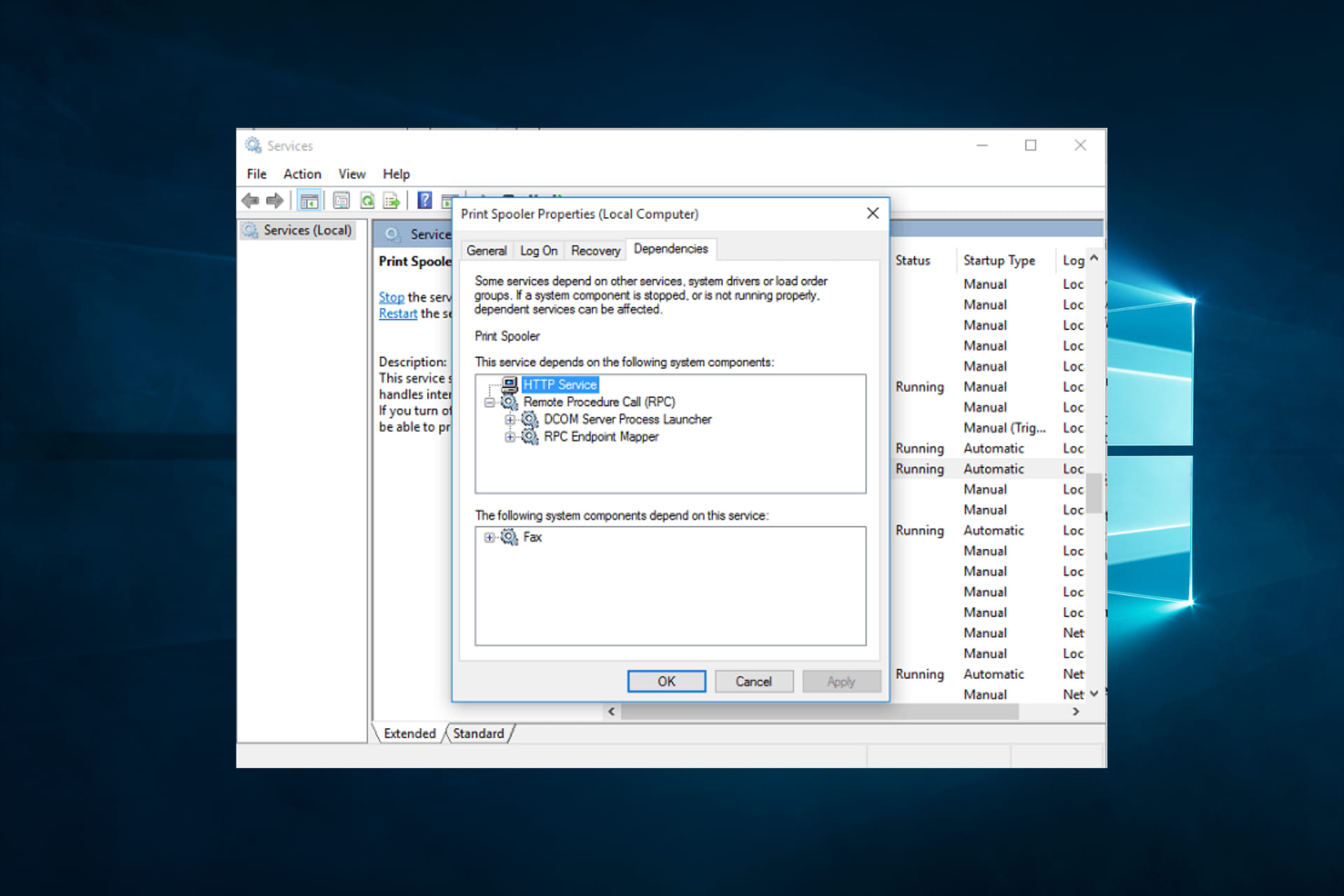Click the Forward arrow toolbar icon
Viewport: 1344px width, 896px height.
coord(275,201)
